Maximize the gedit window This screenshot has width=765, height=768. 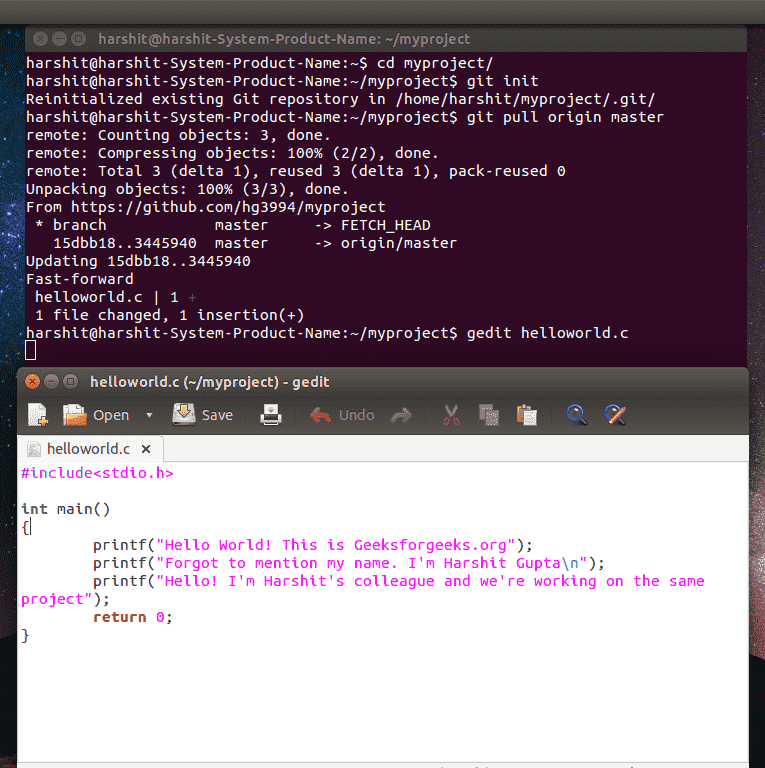pyautogui.click(x=71, y=382)
